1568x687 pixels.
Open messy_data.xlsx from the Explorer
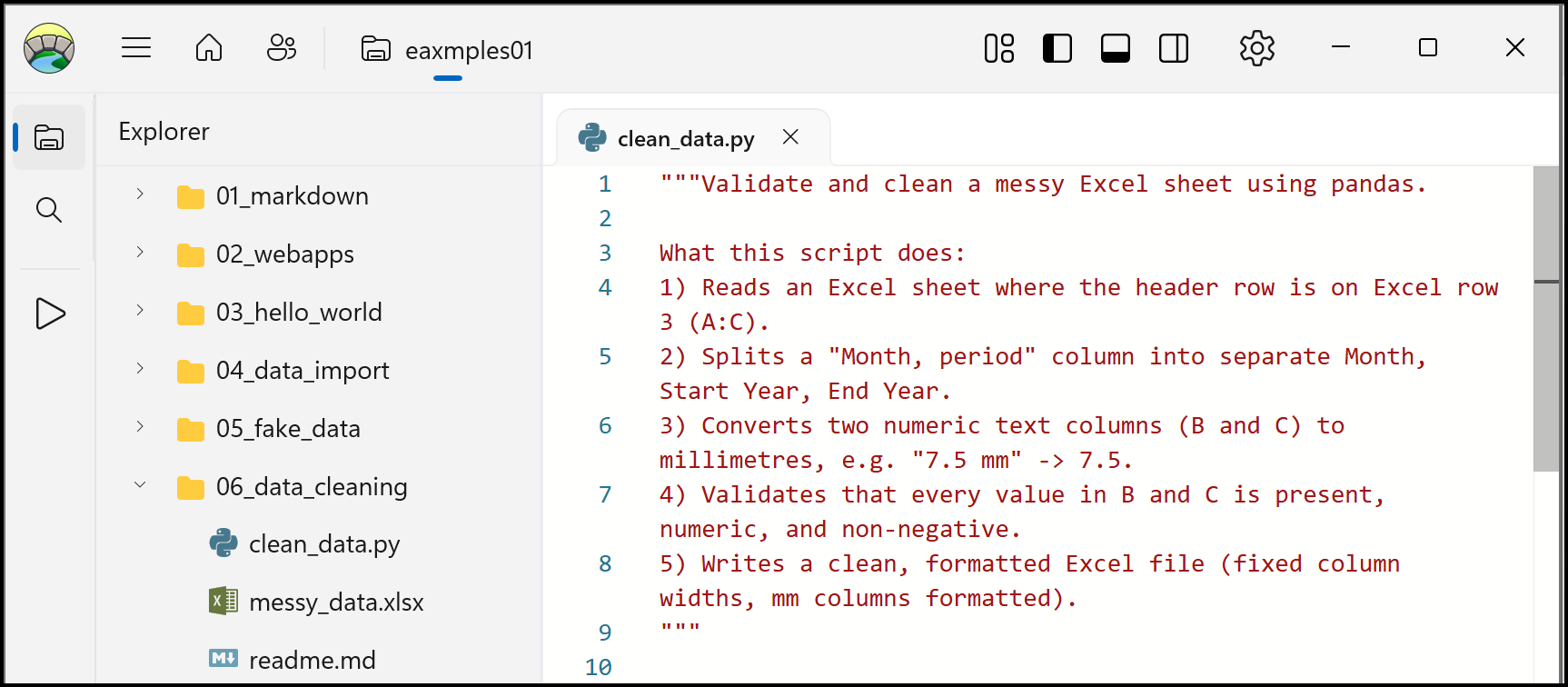point(336,601)
